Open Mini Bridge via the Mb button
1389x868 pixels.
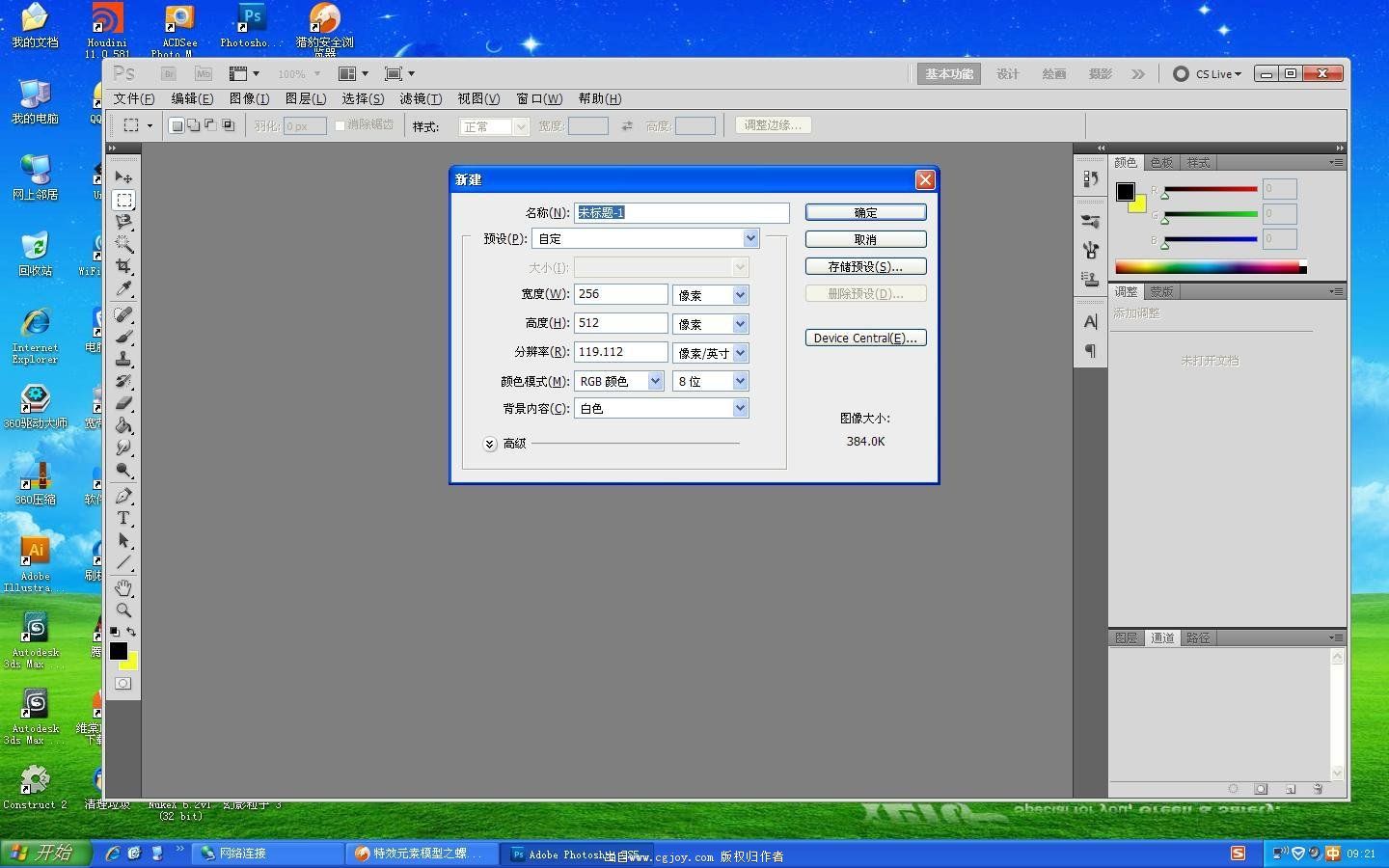[203, 74]
